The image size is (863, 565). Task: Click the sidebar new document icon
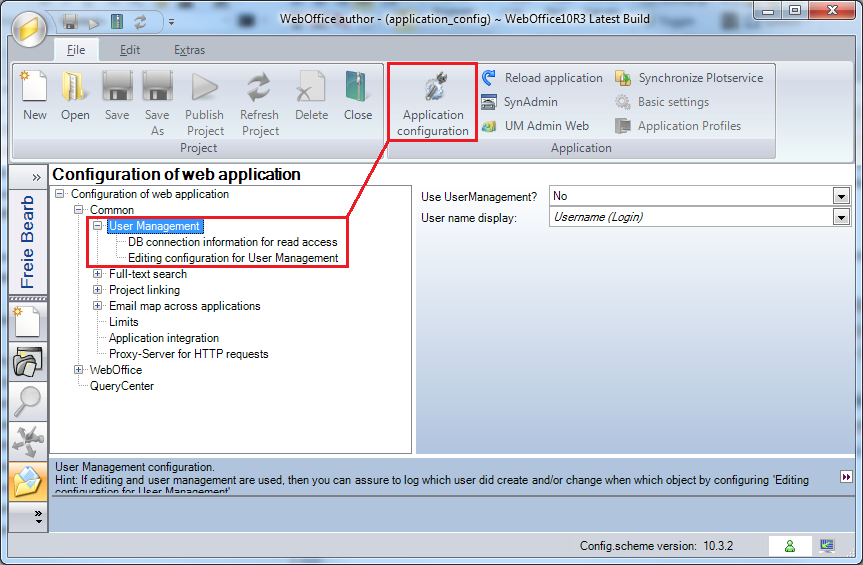coord(27,321)
